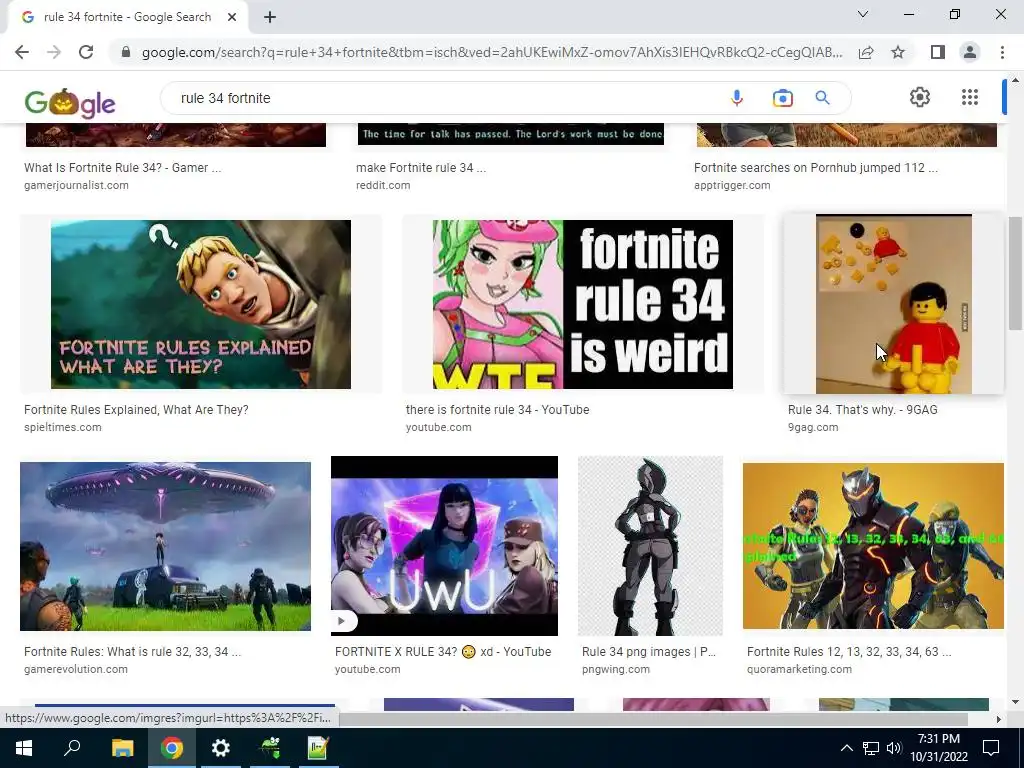Screen dimensions: 1024x768
Task: Open the tab search dropdown chevron
Action: [863, 14]
